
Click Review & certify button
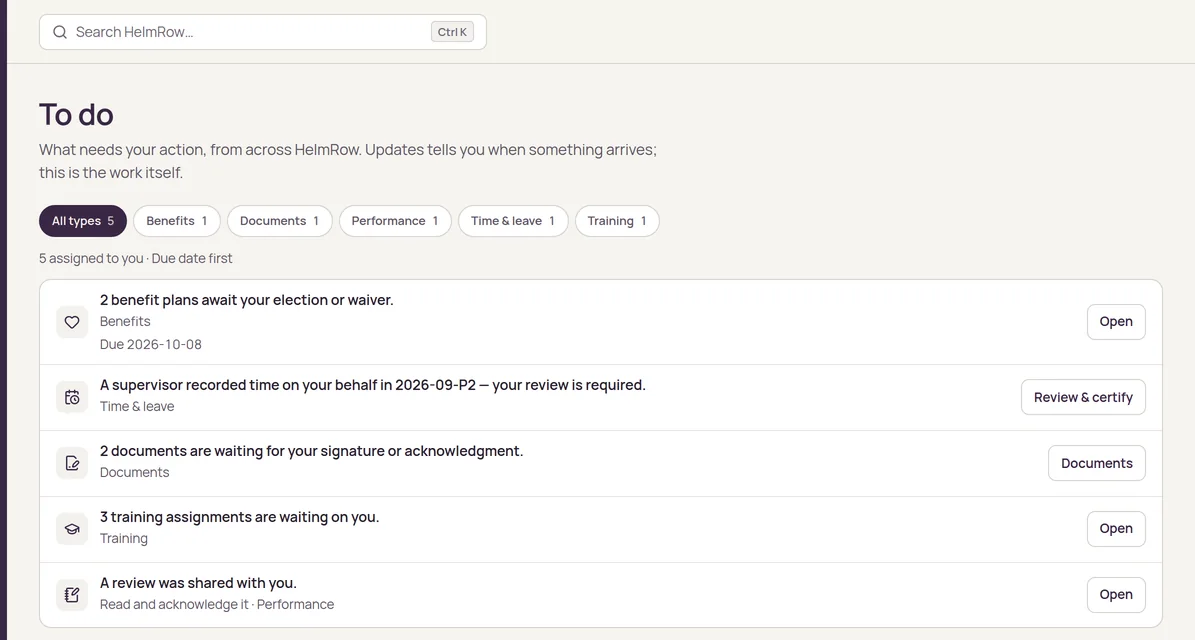1083,397
